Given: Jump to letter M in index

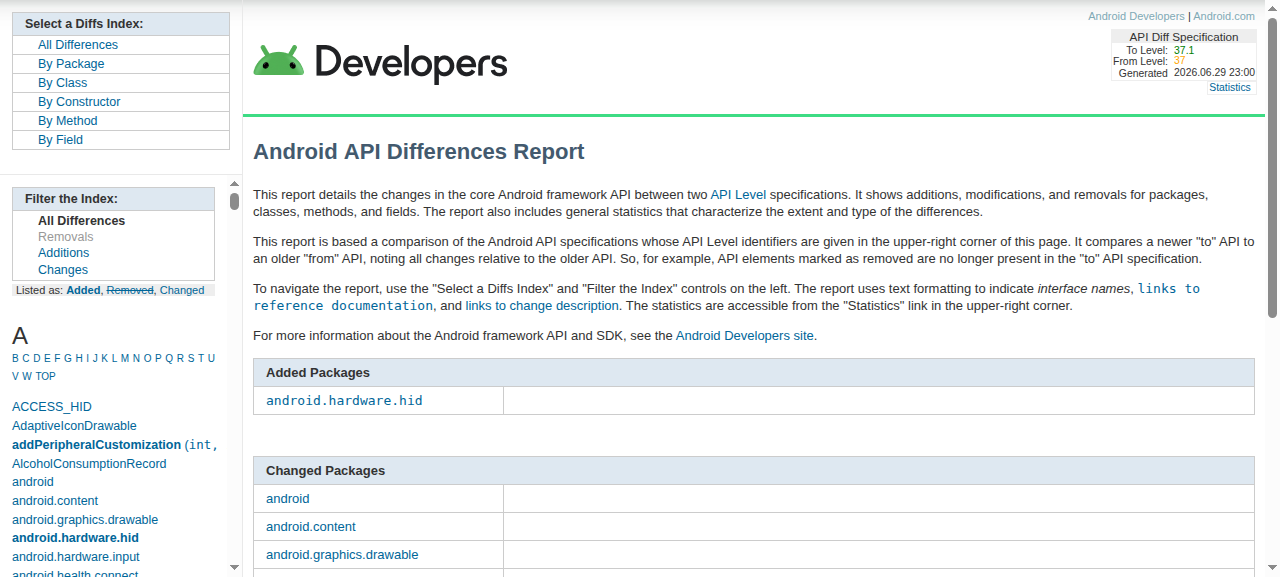Looking at the screenshot, I should coord(125,358).
